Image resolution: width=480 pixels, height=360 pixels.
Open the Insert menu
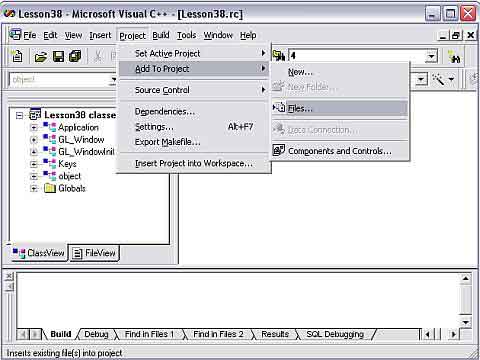100,35
